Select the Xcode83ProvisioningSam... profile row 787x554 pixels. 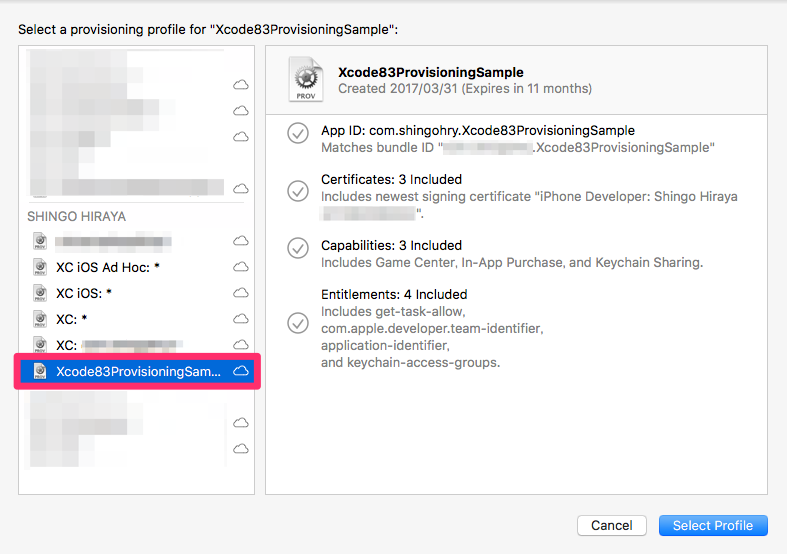click(x=137, y=371)
